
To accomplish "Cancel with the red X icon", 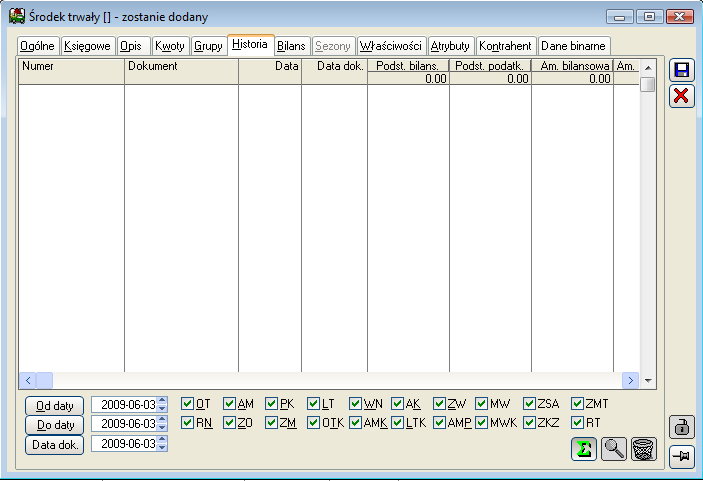I will point(681,96).
